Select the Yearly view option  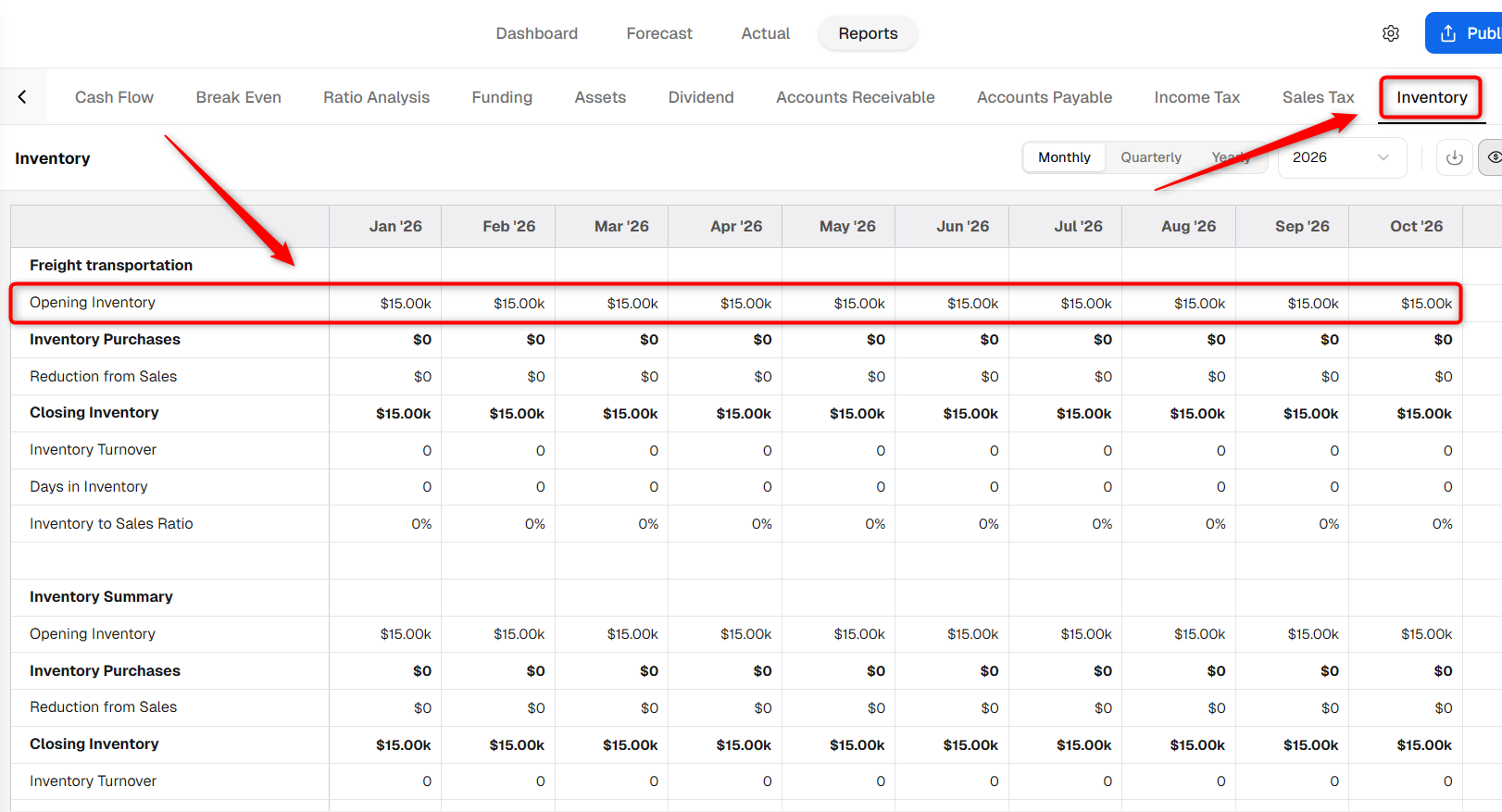point(1231,157)
